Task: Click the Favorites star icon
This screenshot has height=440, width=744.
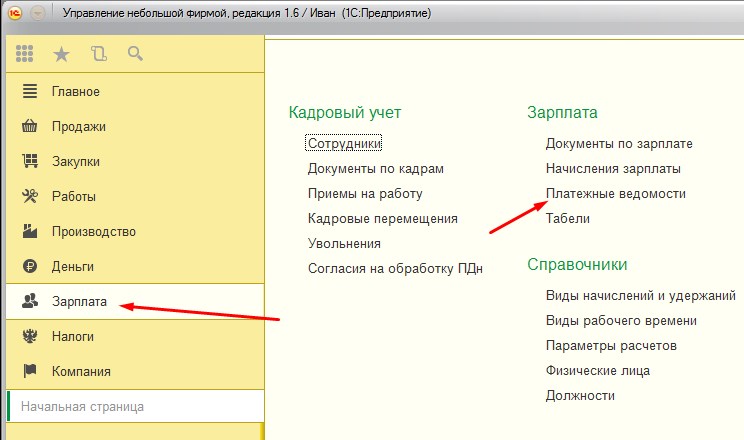Action: point(61,53)
